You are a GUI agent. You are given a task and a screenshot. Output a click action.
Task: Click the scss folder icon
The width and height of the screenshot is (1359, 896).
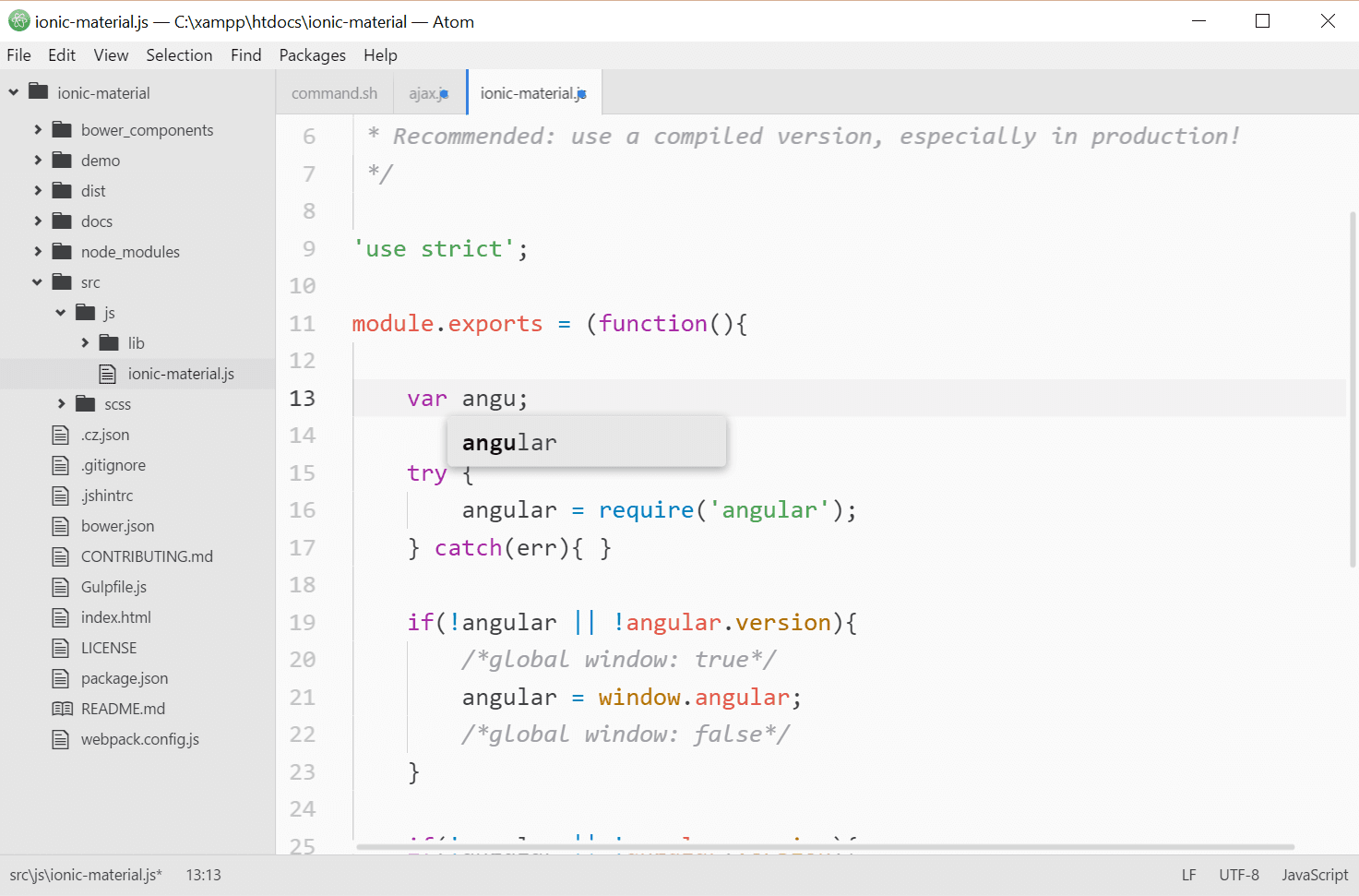86,404
